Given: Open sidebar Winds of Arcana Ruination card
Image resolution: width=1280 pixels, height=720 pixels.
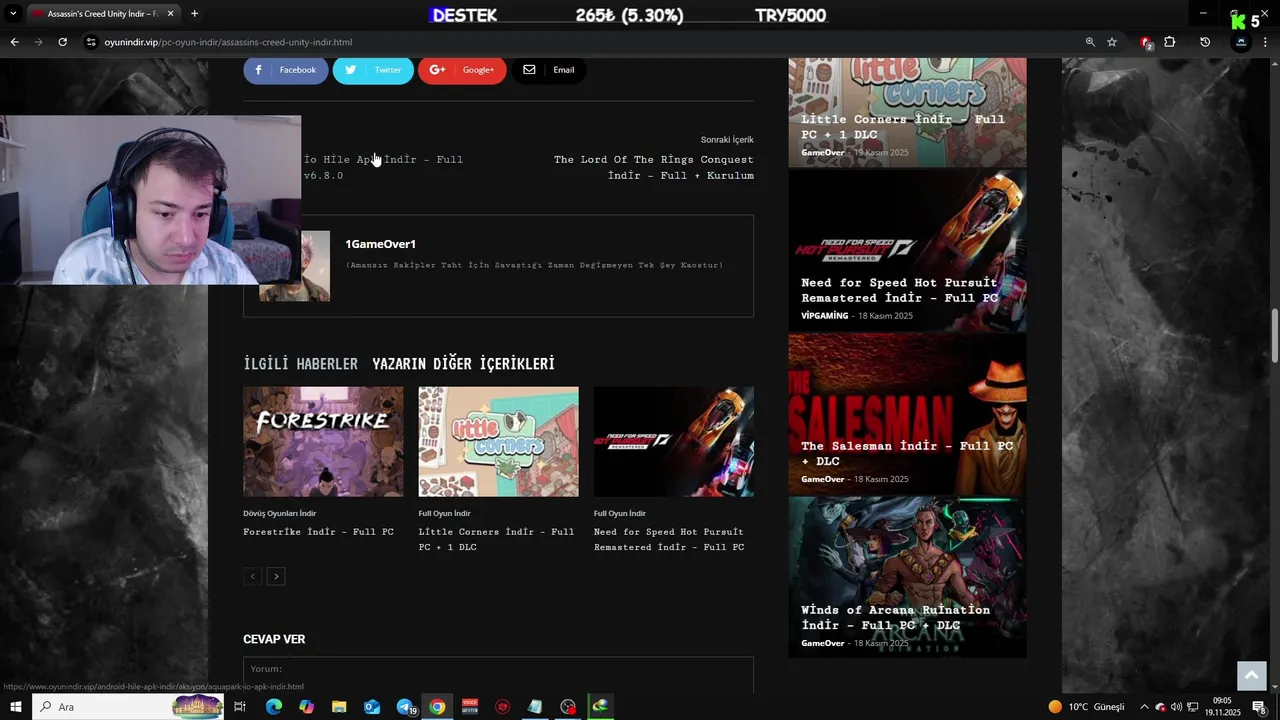Looking at the screenshot, I should (907, 578).
